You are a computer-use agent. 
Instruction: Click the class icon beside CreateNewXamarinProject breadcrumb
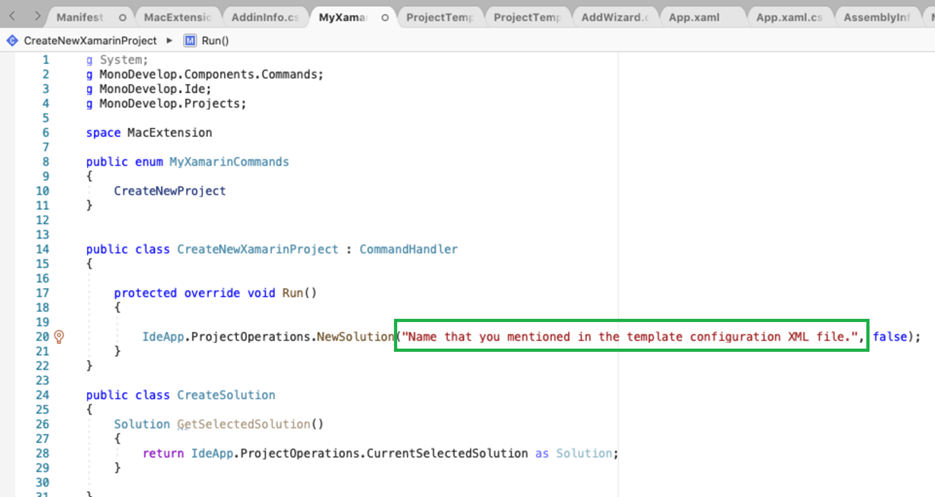click(x=12, y=40)
